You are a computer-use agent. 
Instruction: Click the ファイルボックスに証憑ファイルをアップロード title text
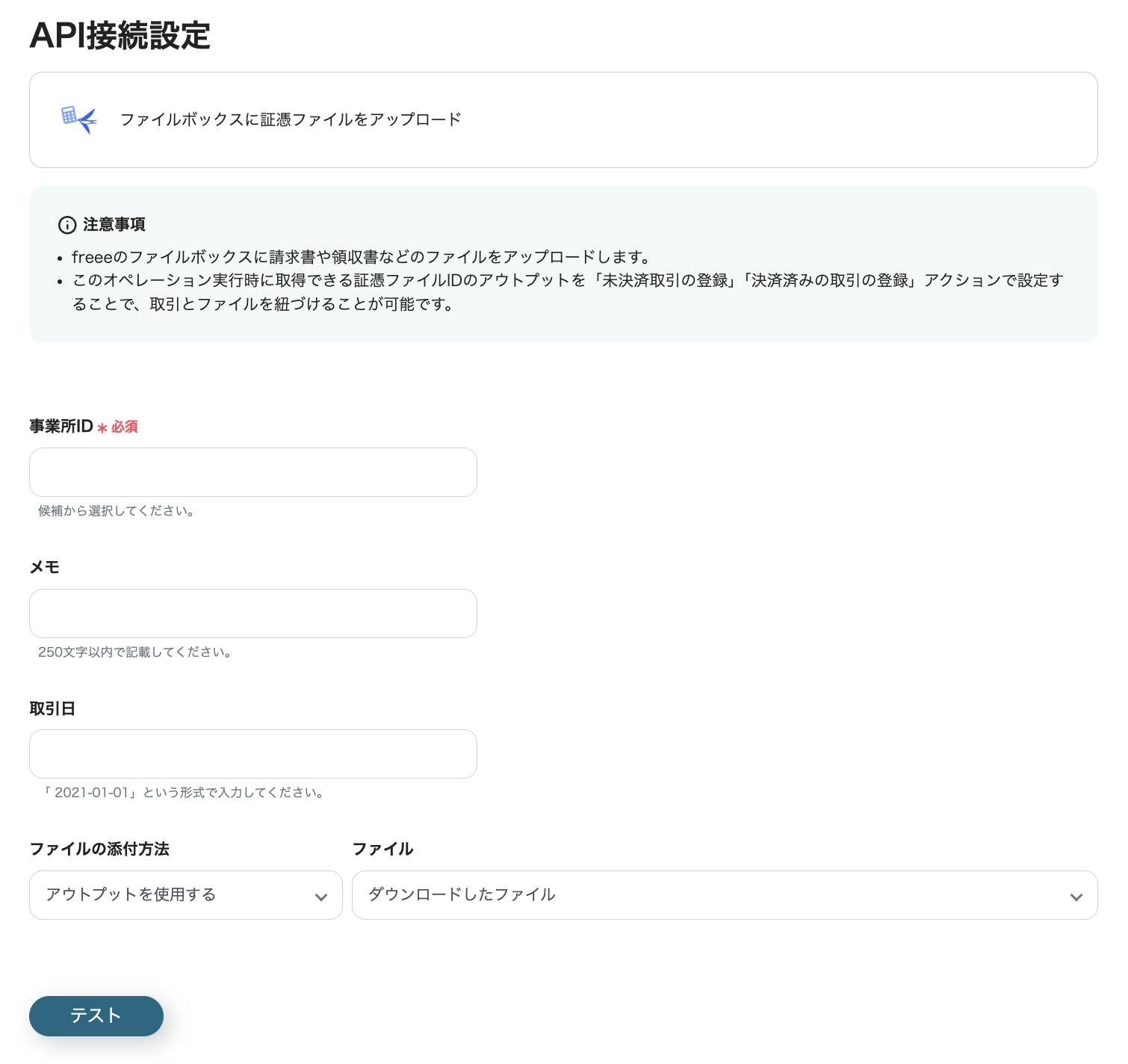tap(291, 120)
